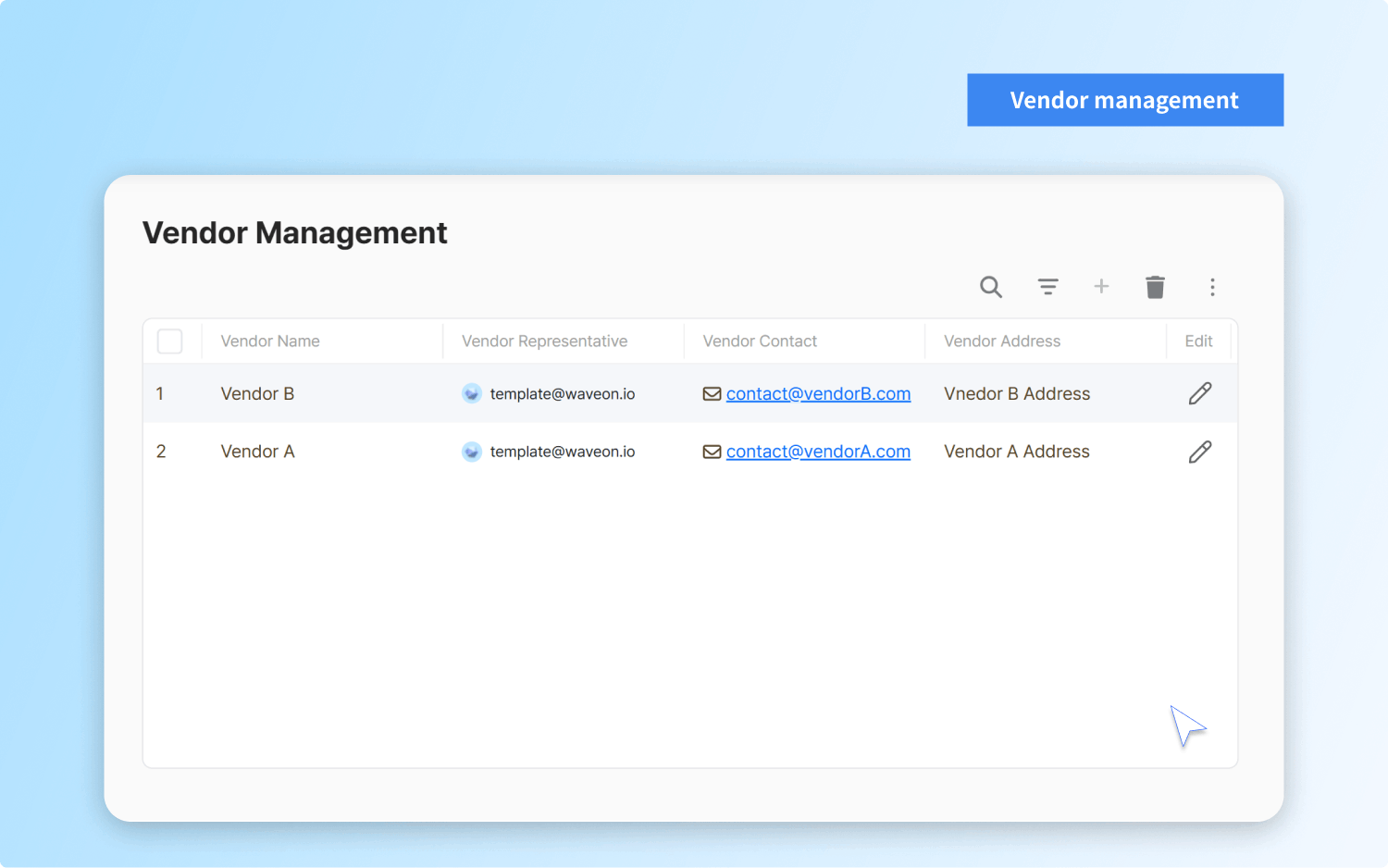
Task: Click template@waveon.io in Vendor B row
Action: point(563,394)
